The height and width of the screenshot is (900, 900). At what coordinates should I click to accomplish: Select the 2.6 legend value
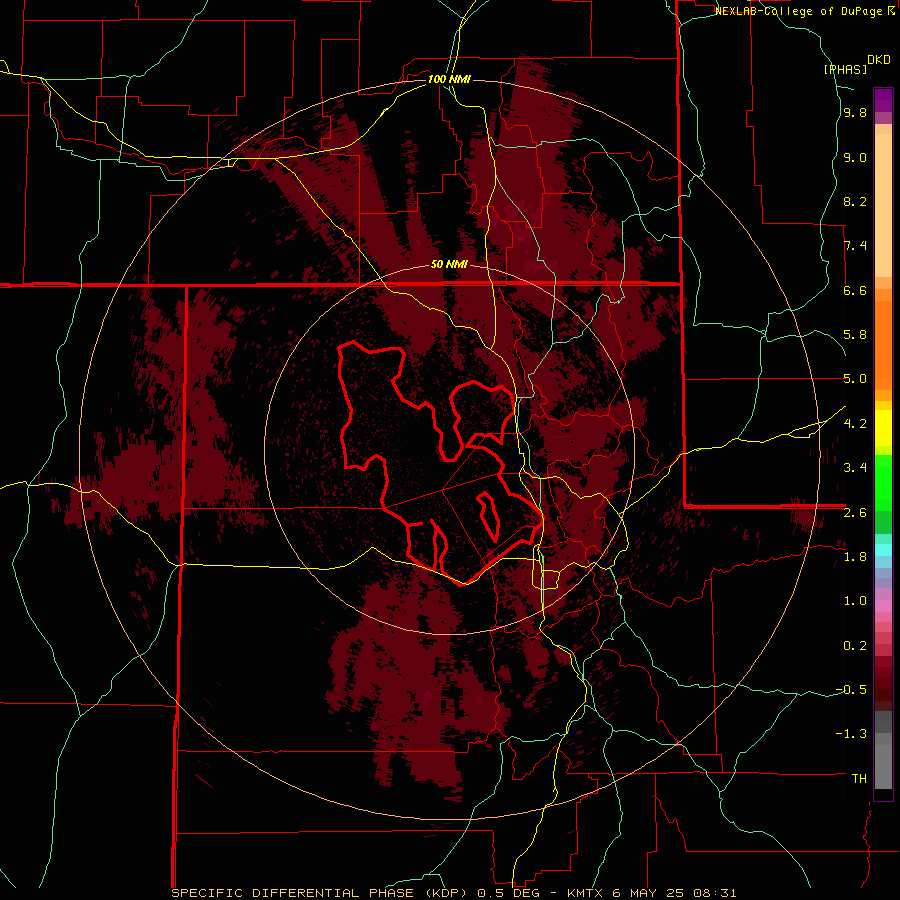[x=855, y=513]
